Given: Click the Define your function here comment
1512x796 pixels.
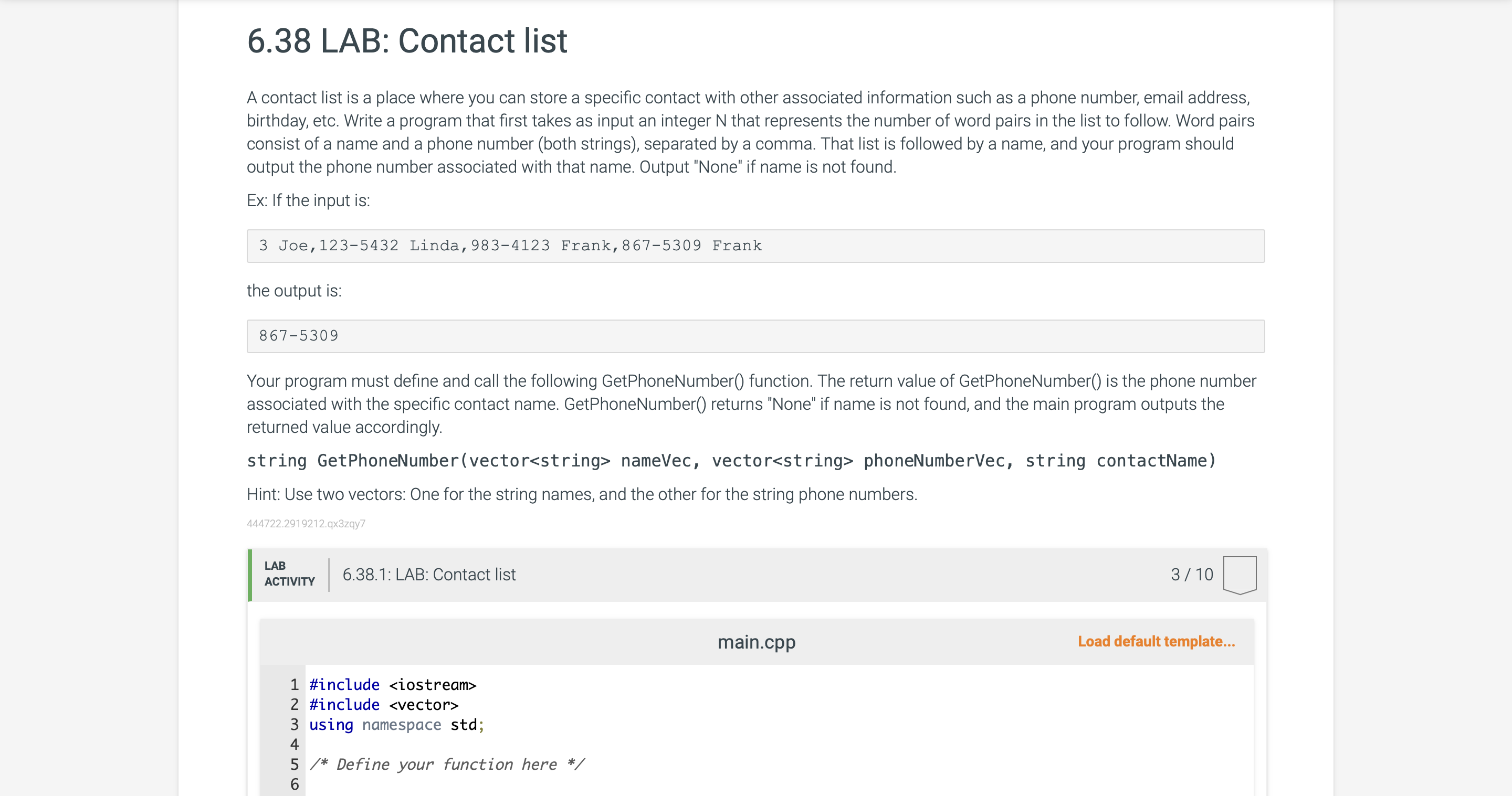Looking at the screenshot, I should click(446, 765).
